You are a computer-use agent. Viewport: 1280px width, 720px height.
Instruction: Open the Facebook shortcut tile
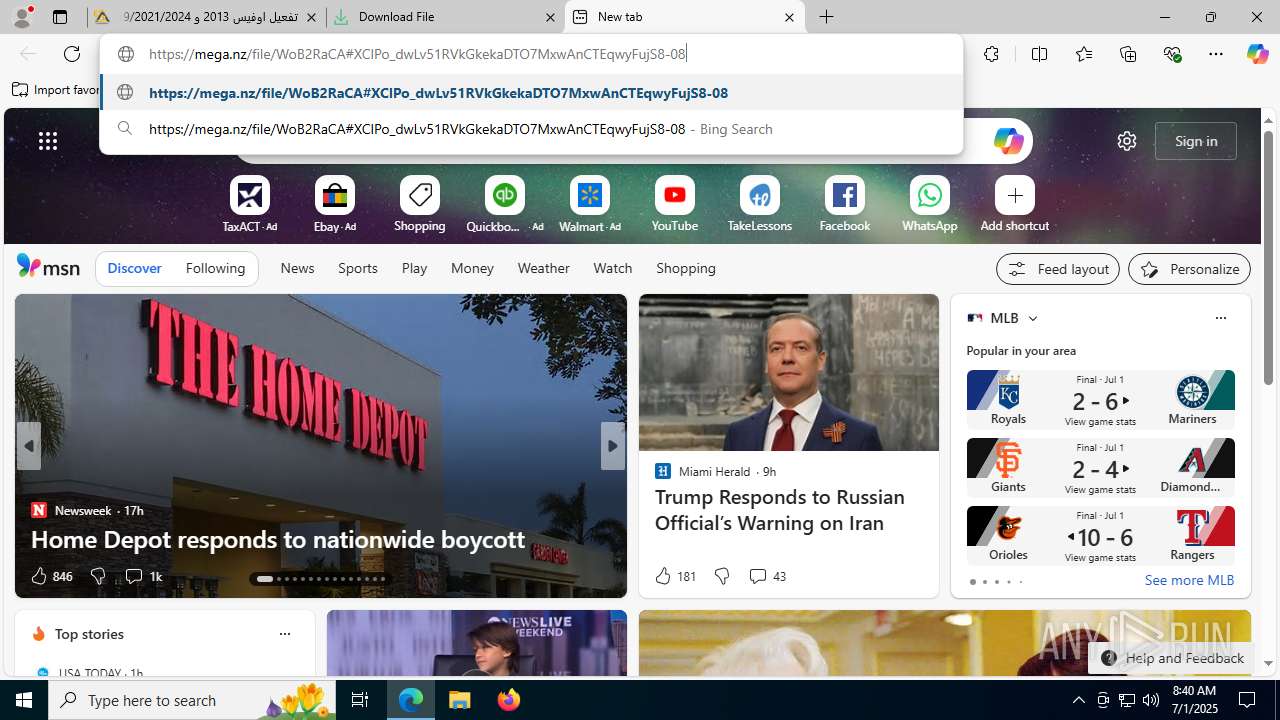(845, 195)
